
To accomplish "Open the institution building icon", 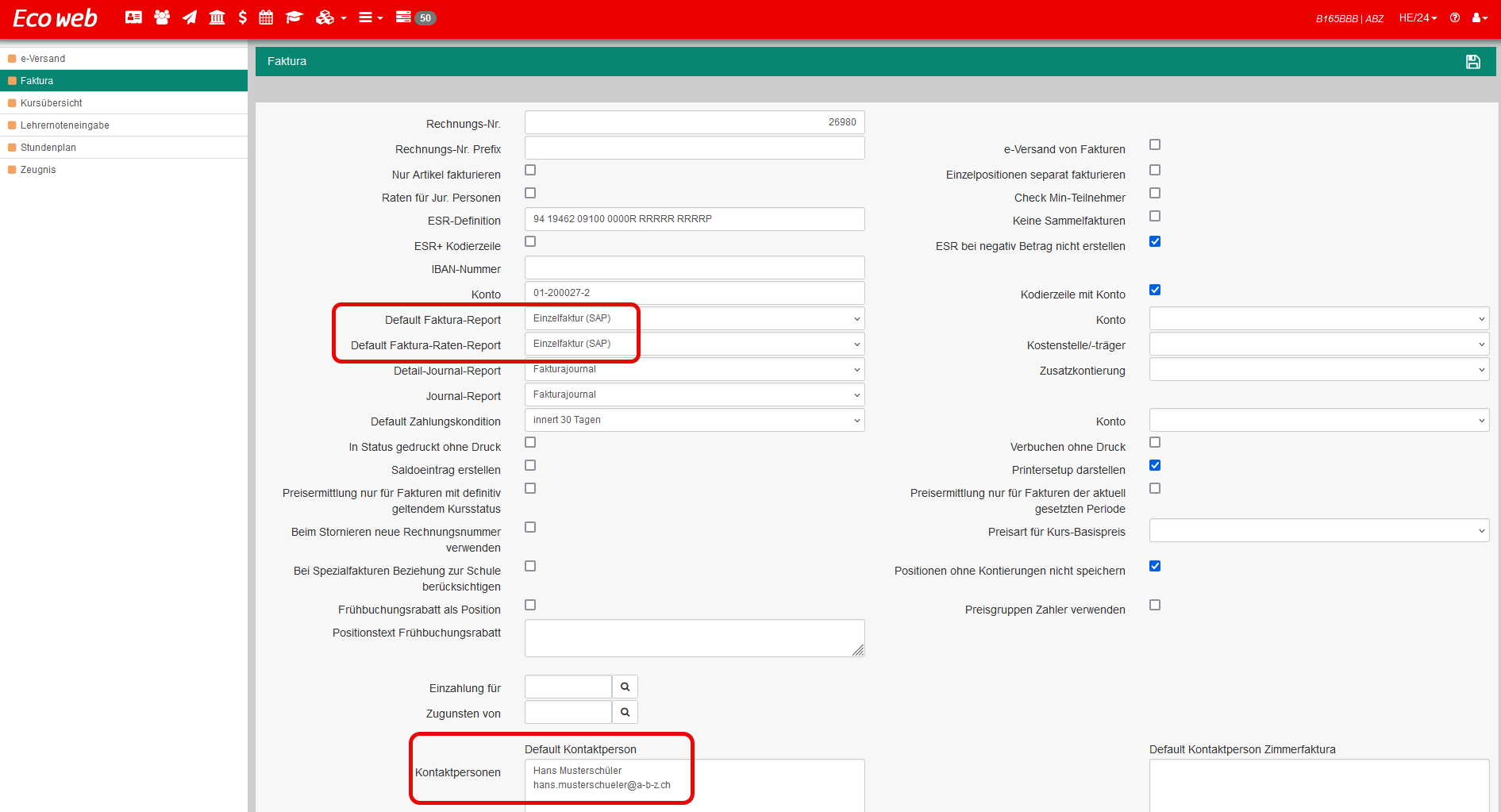I will [x=217, y=17].
